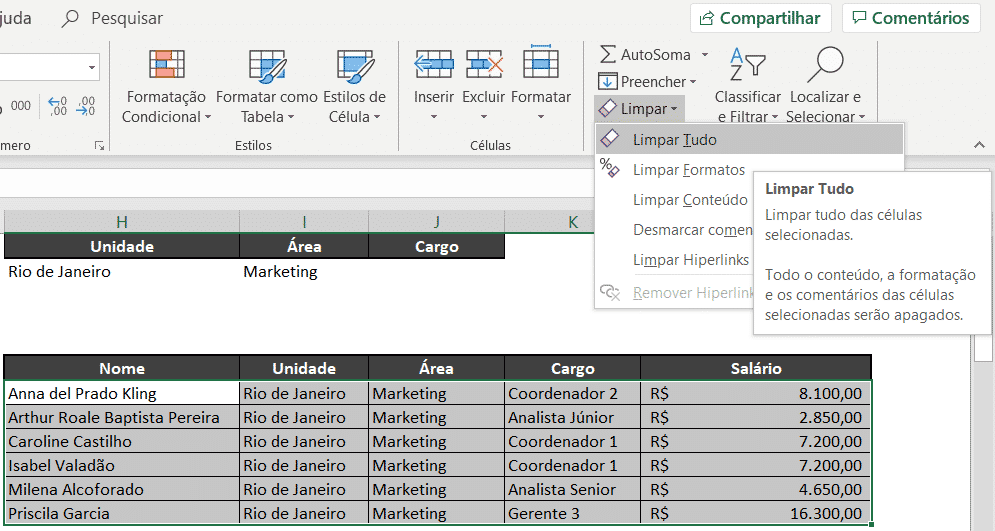This screenshot has width=995, height=531.
Task: Select cell Gerente 3
Action: 572,513
